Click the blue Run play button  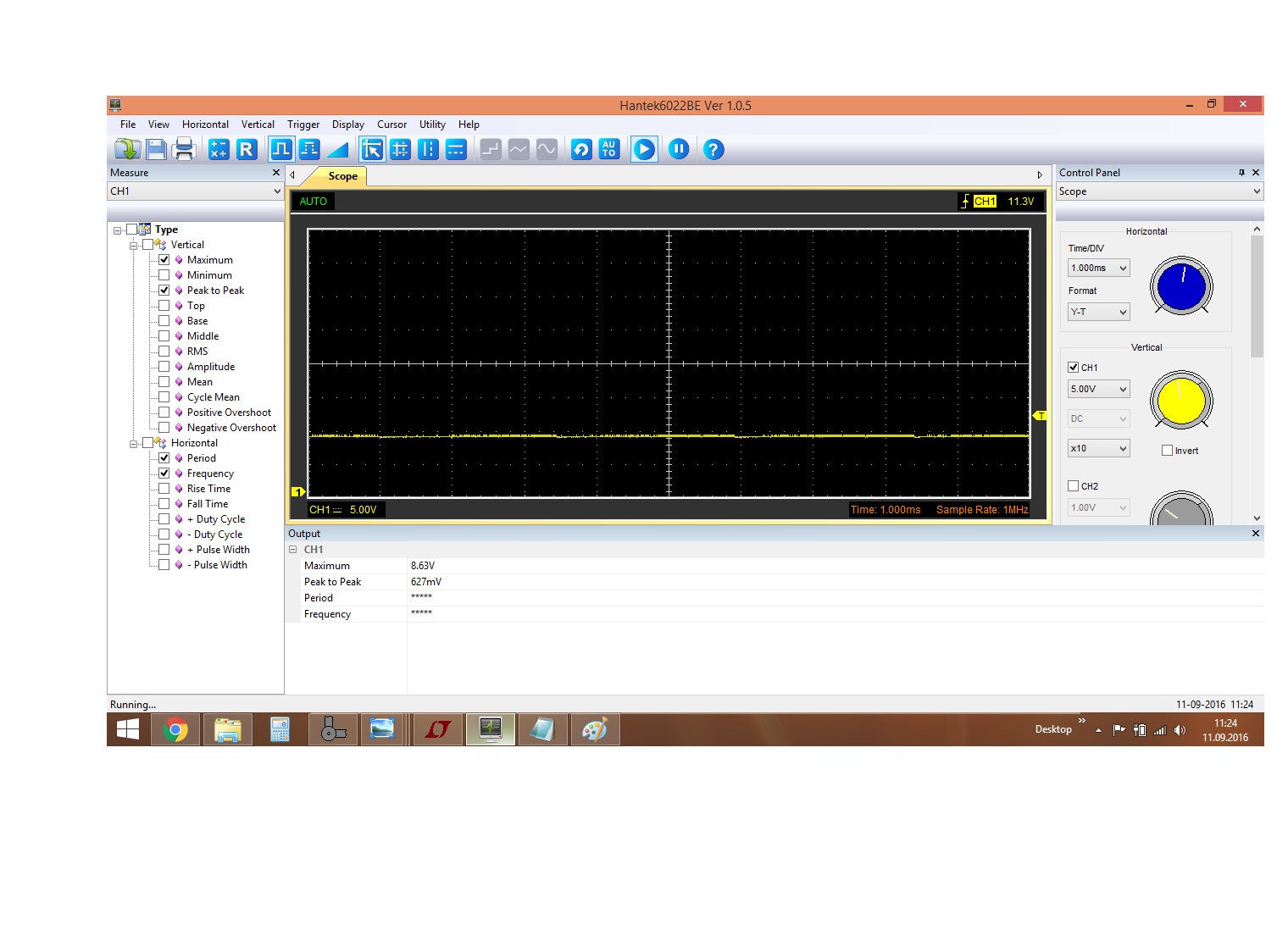(x=644, y=150)
